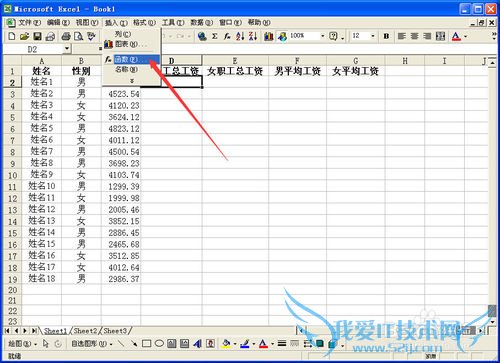
Task: Open the font size 12 dropdown
Action: pyautogui.click(x=373, y=36)
